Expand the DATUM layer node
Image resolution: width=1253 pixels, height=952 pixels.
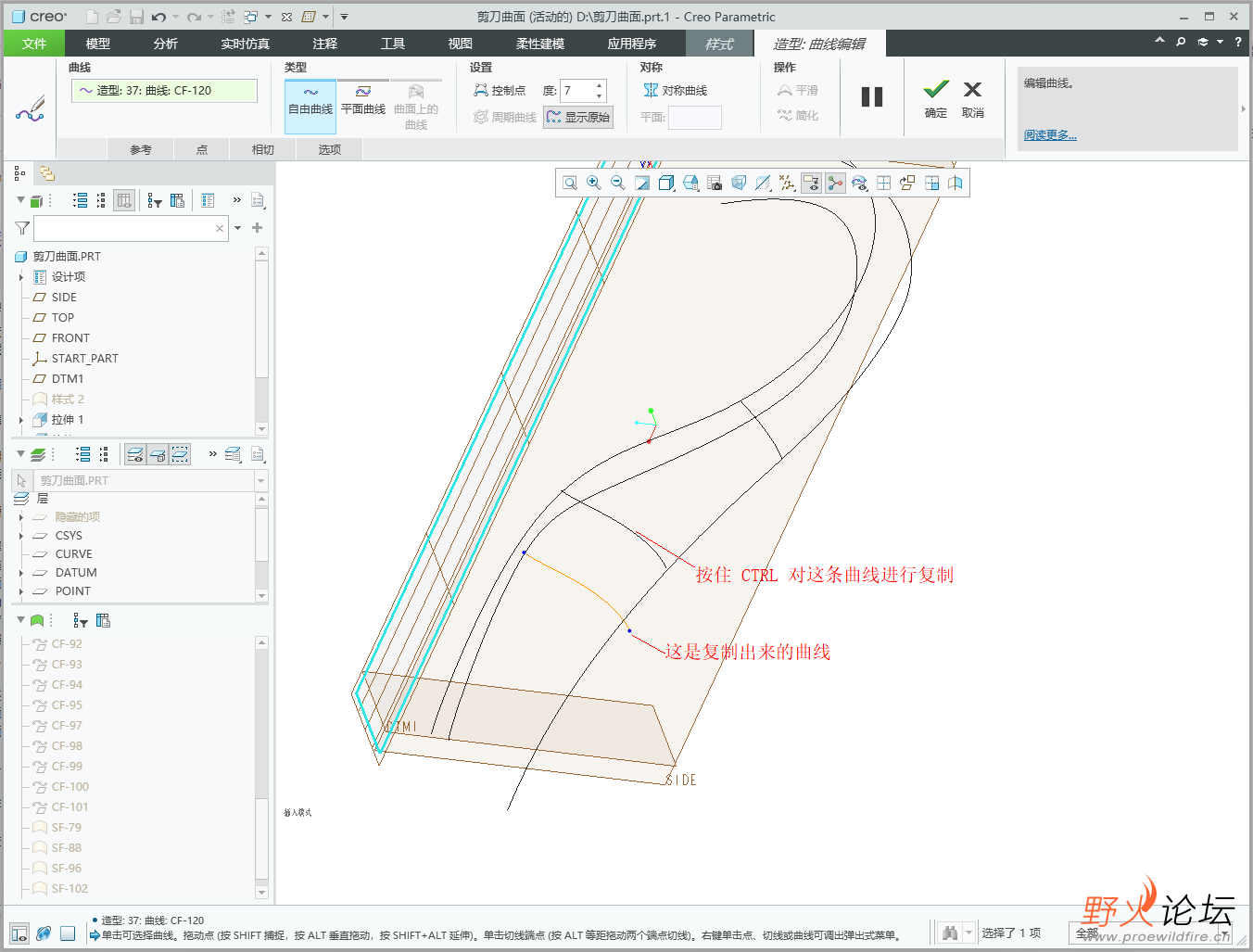click(x=21, y=573)
